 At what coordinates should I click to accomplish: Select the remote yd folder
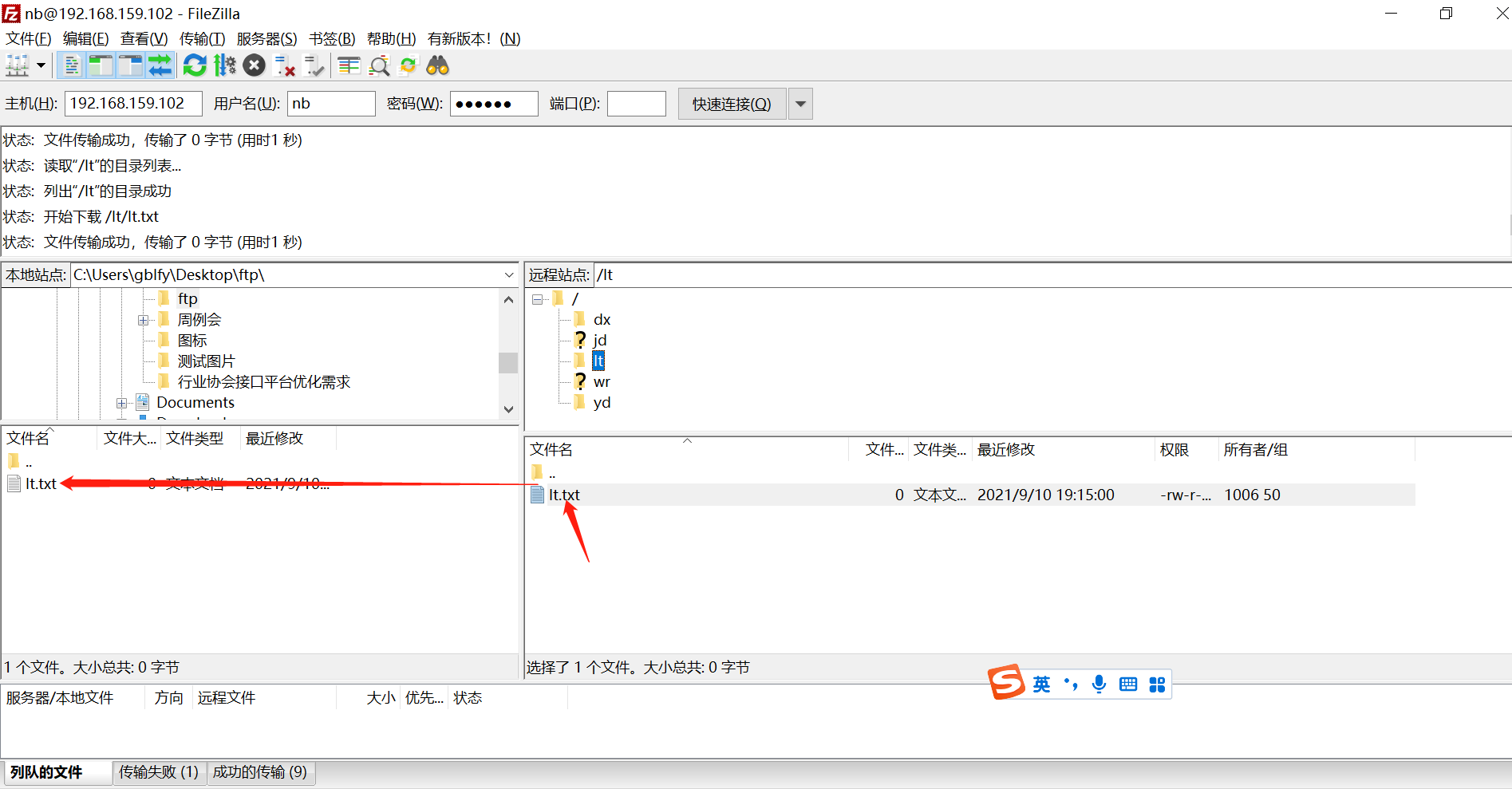tap(602, 403)
